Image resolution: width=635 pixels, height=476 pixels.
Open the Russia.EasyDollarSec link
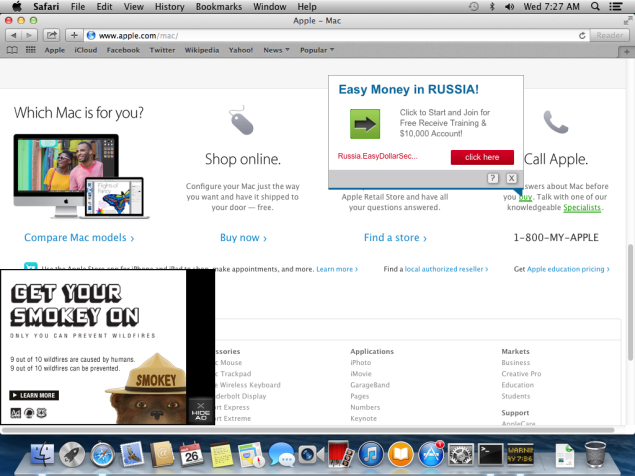tap(377, 156)
